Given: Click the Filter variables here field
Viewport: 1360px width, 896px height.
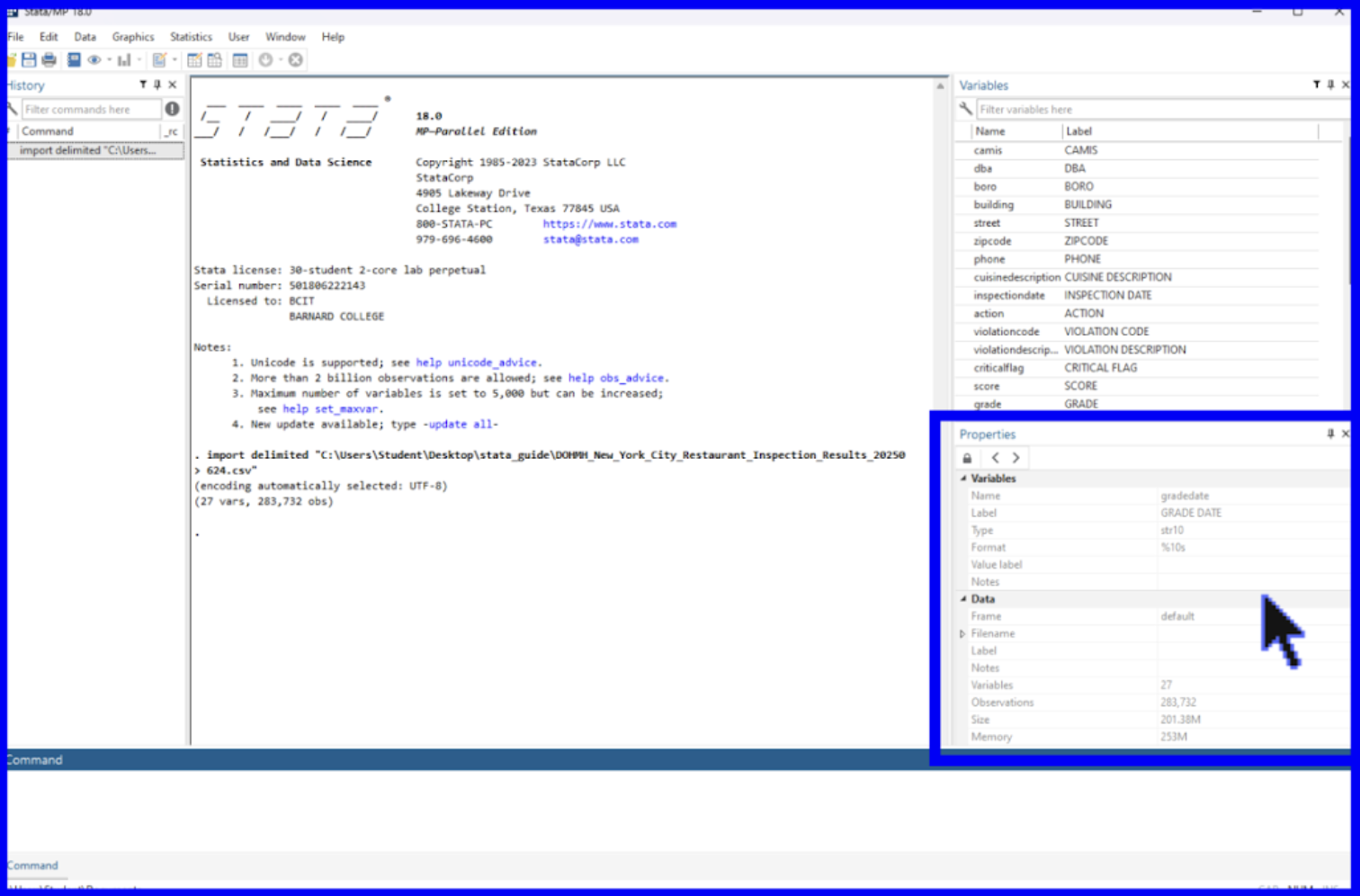Looking at the screenshot, I should pos(1161,110).
